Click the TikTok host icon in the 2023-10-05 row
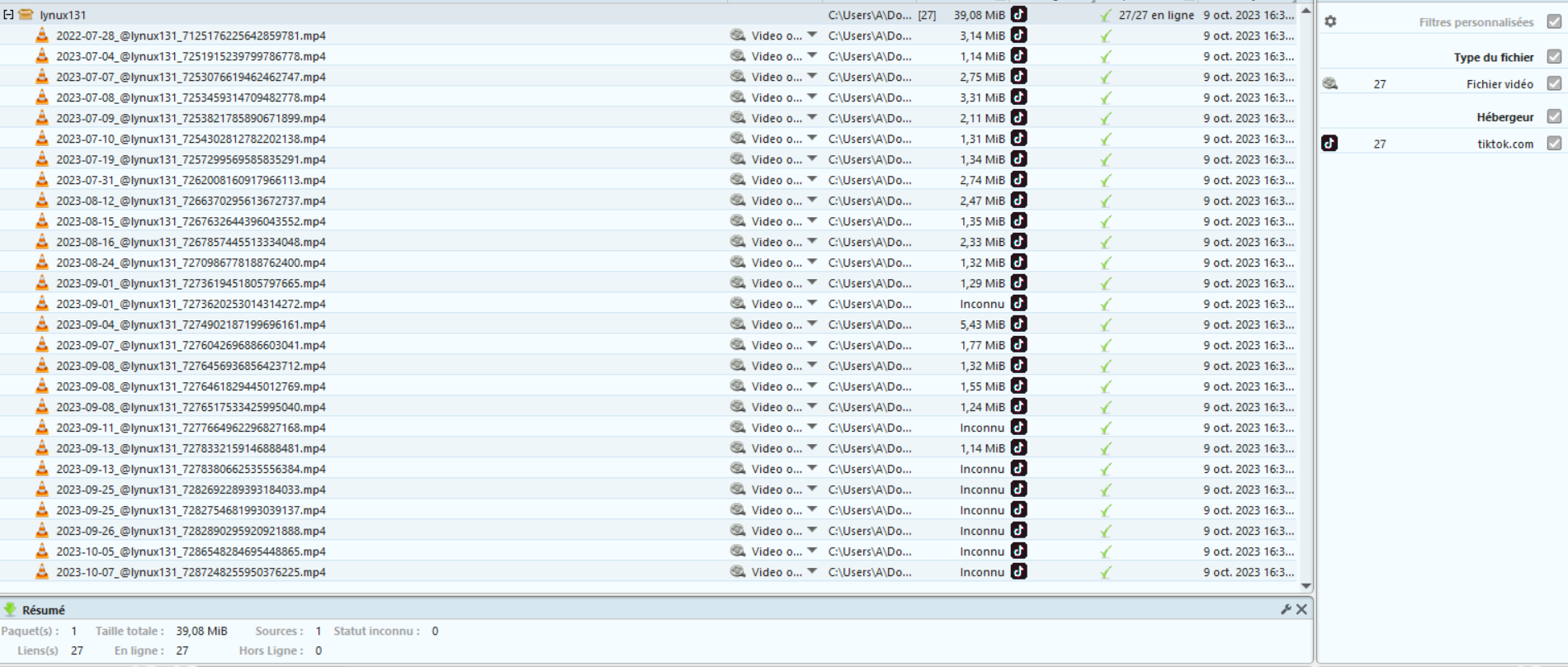This screenshot has width=1568, height=667. pos(1019,551)
